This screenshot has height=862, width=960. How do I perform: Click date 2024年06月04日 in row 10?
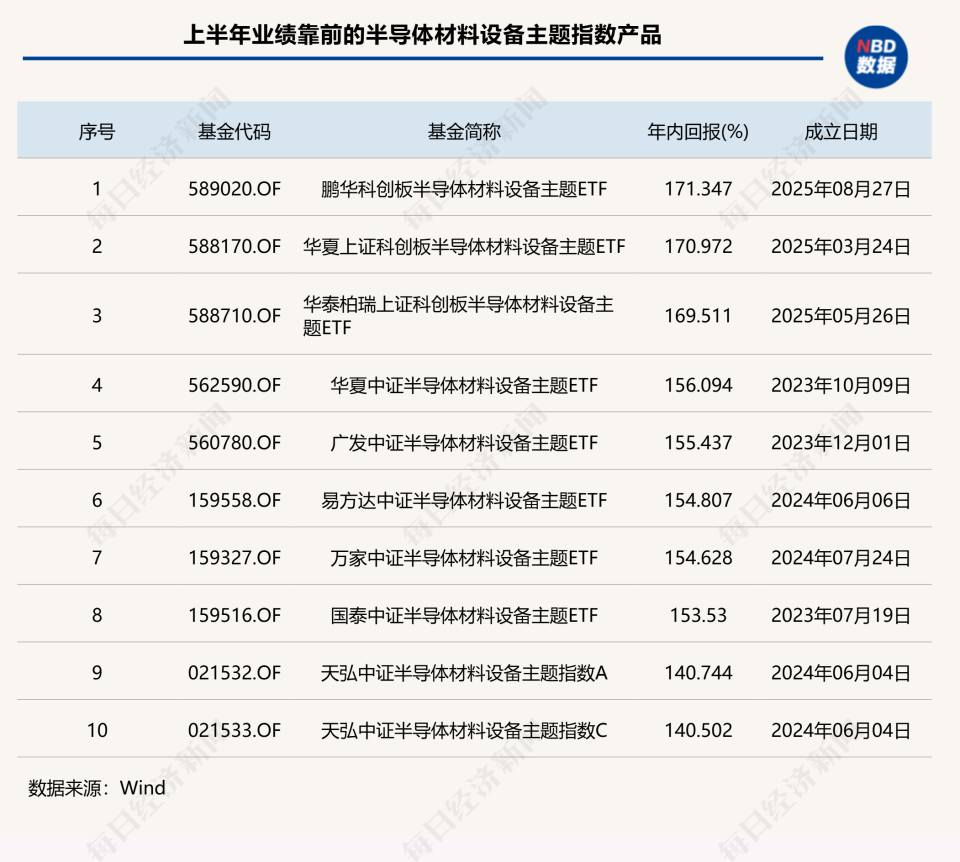point(841,730)
